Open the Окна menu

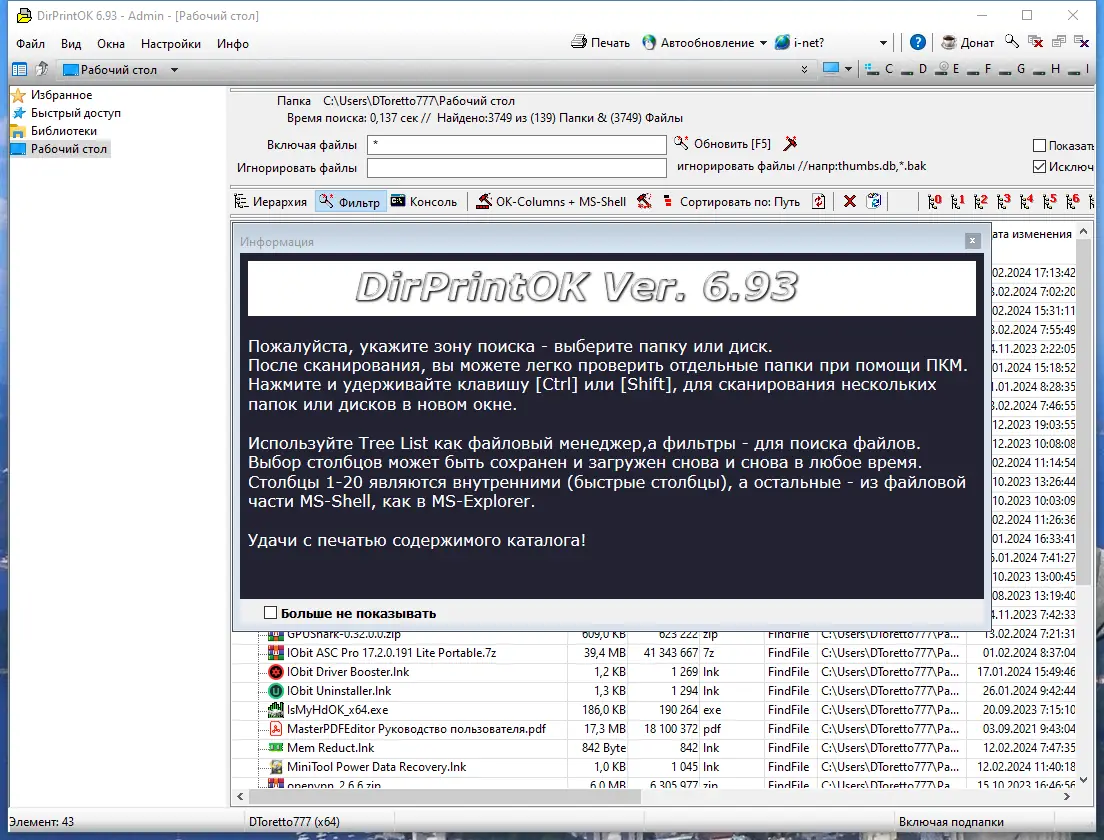point(111,44)
